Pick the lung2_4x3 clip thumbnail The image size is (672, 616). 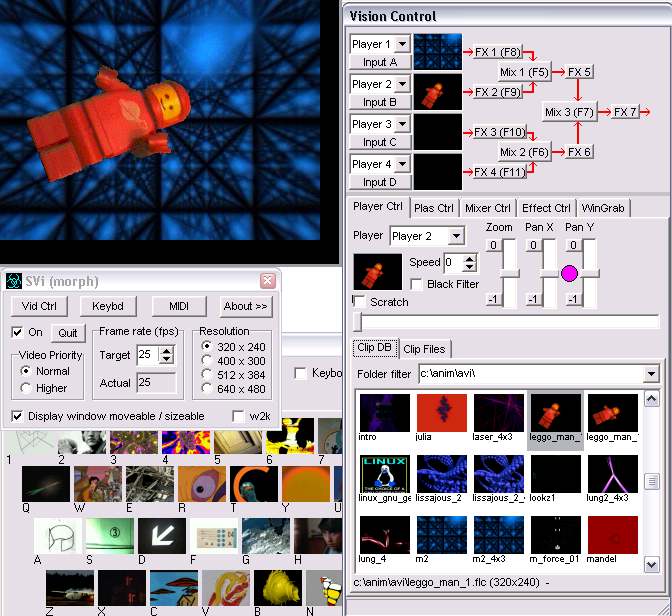point(612,474)
